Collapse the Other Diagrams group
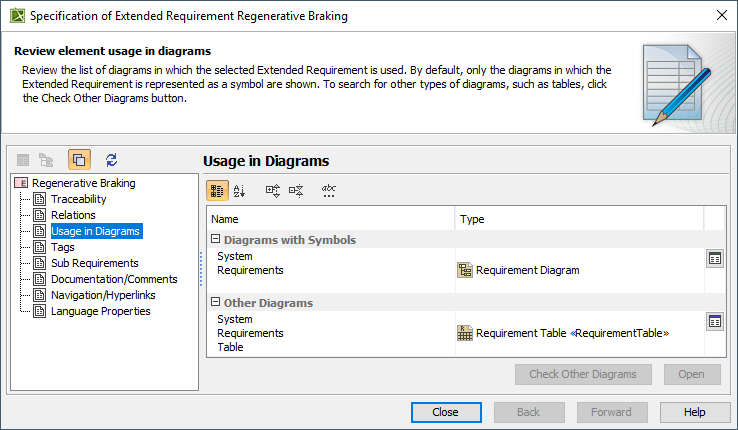Image resolution: width=738 pixels, height=430 pixels. [x=215, y=303]
